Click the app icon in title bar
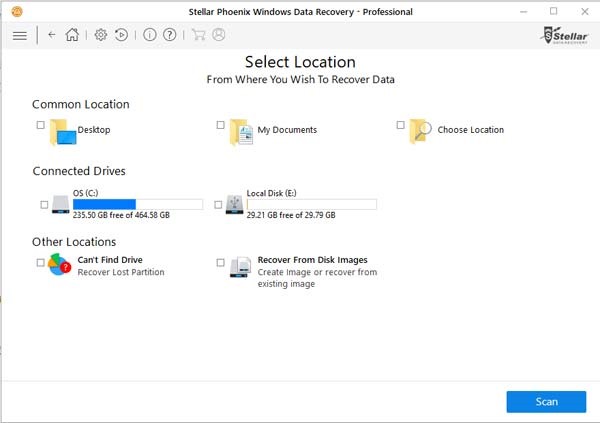This screenshot has width=600, height=423. click(x=17, y=12)
